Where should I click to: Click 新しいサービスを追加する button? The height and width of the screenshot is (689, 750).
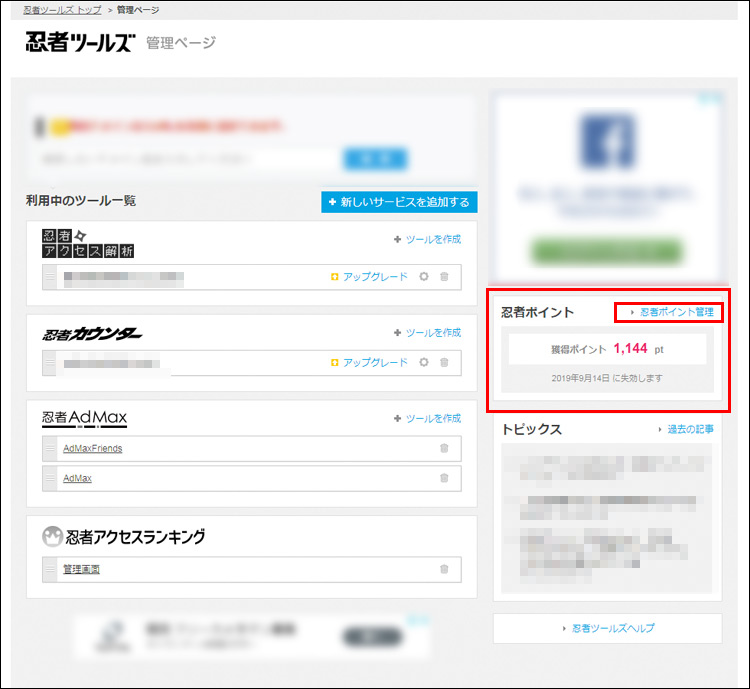coord(399,202)
